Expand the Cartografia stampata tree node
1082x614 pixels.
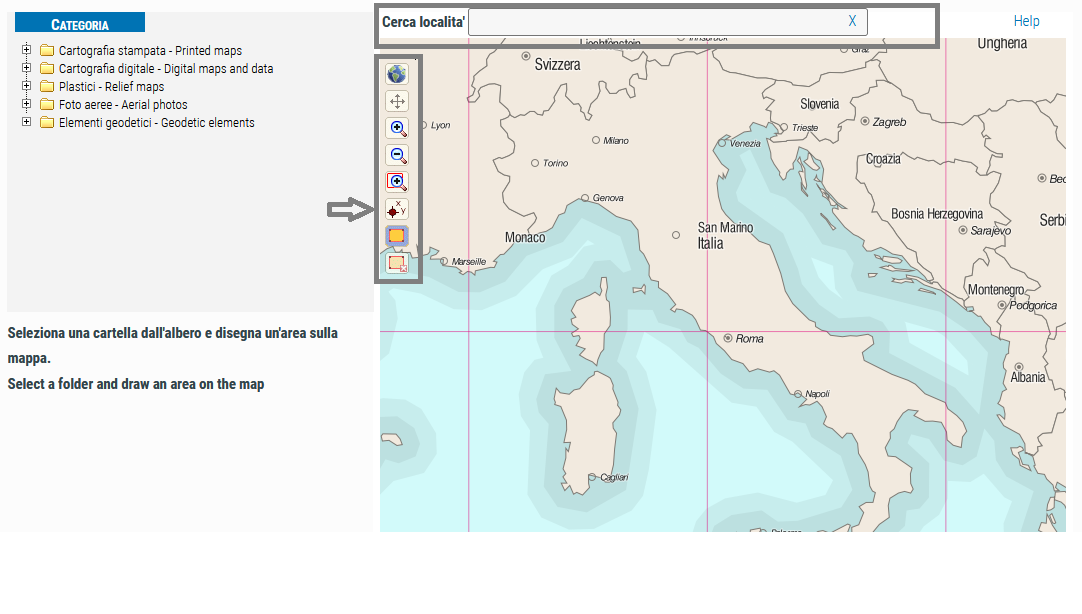tap(27, 50)
